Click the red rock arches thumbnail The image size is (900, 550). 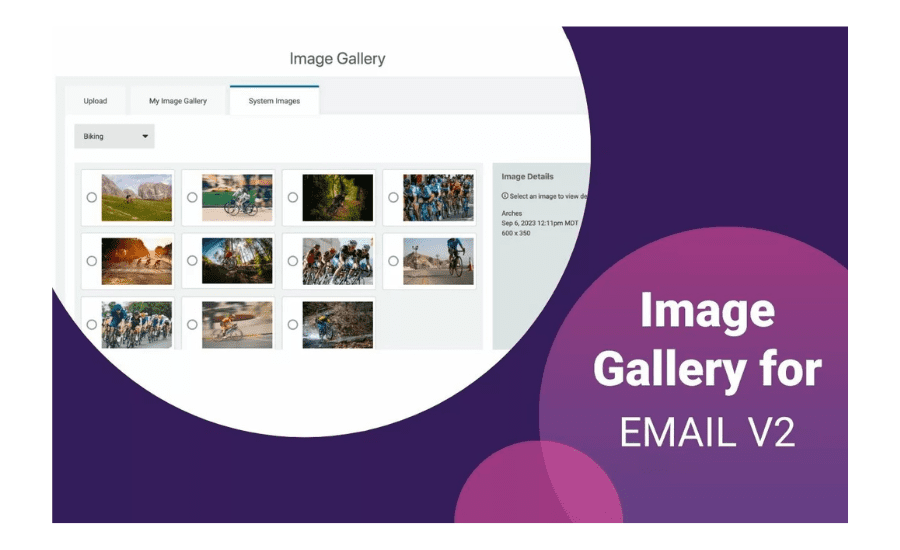137,261
